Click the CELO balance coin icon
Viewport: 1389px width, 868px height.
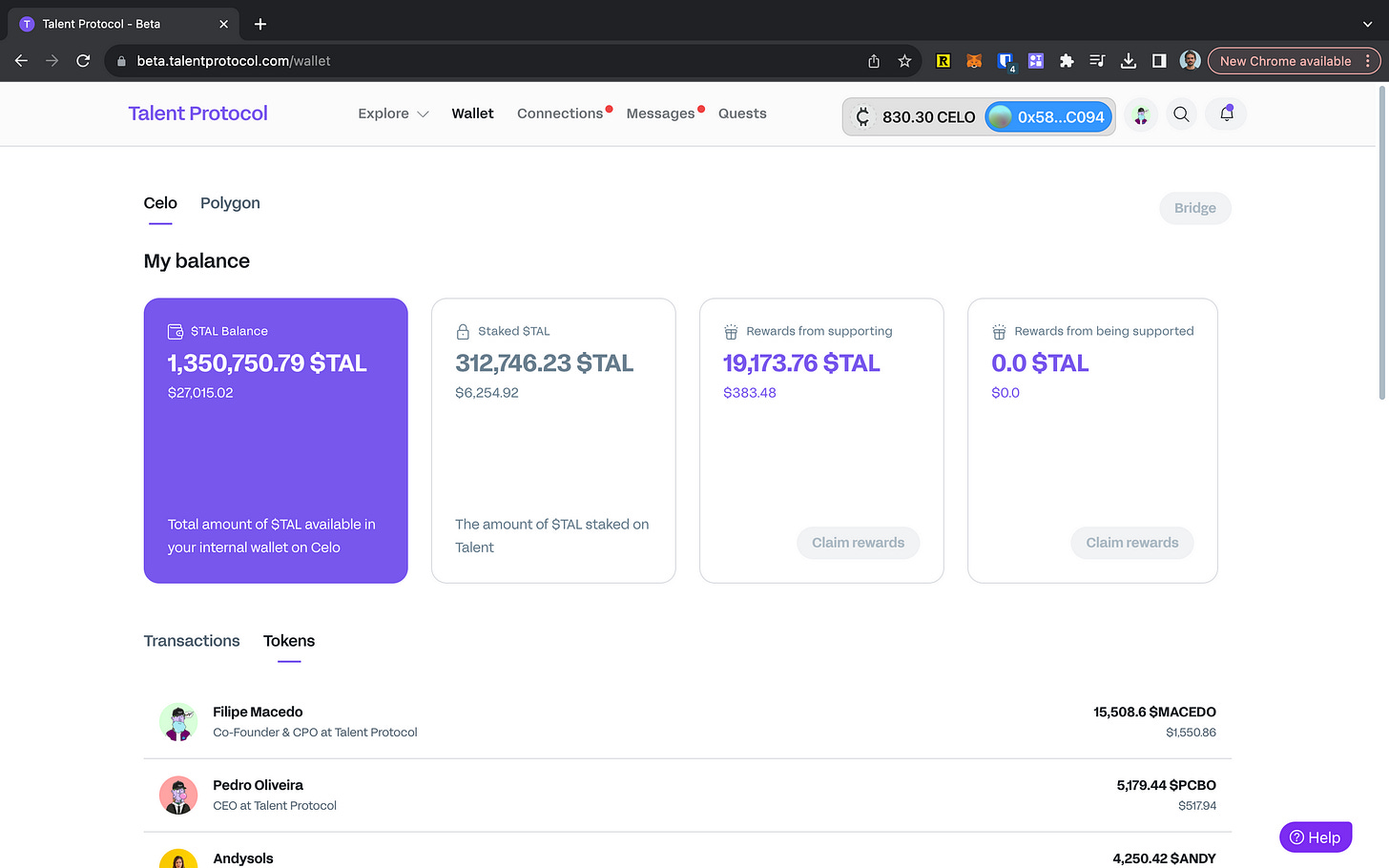[x=863, y=116]
